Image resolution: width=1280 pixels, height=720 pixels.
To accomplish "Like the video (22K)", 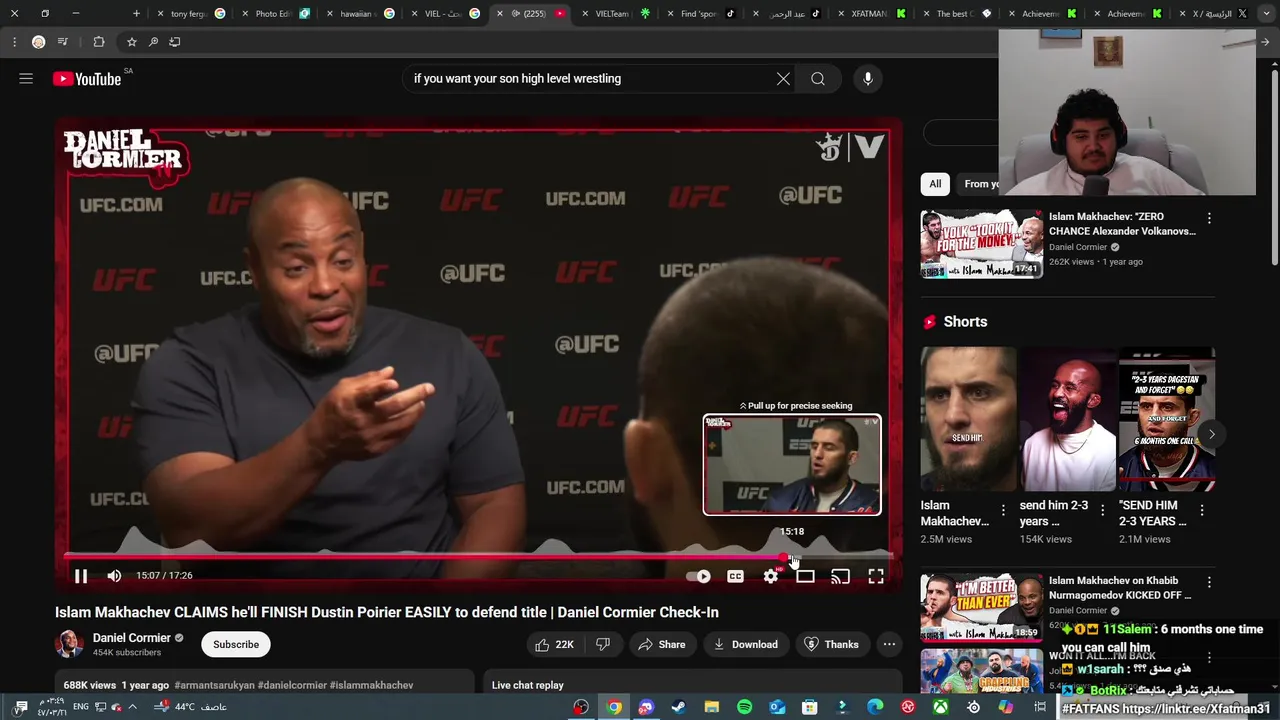I will pos(555,645).
